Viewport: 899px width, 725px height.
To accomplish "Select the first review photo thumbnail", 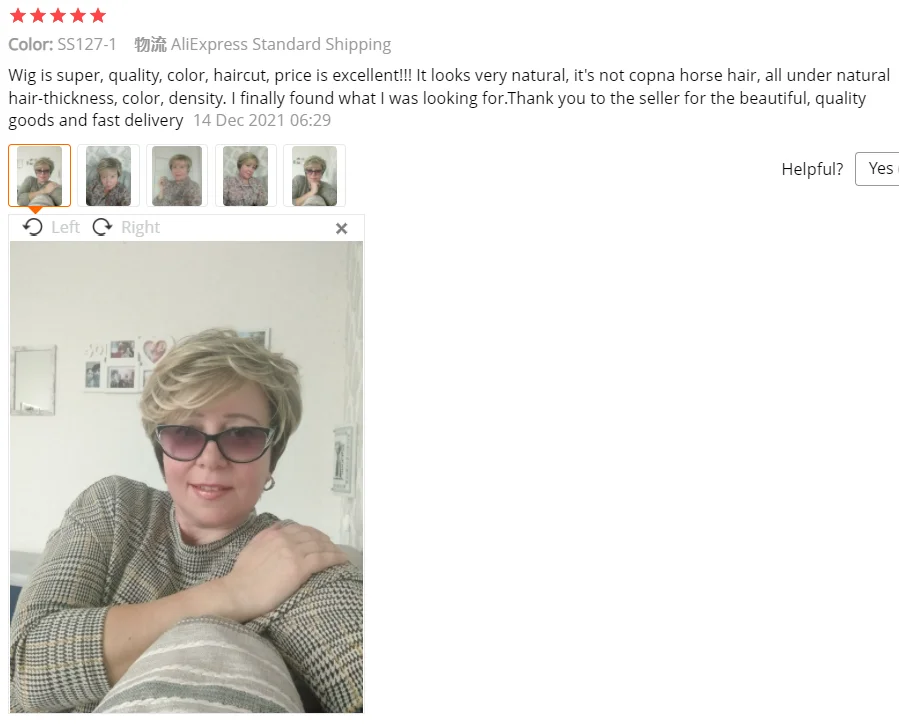I will pyautogui.click(x=40, y=175).
